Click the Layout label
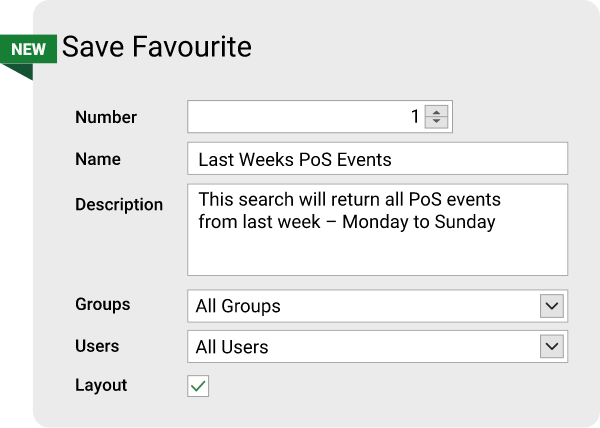This screenshot has width=600, height=428. pos(101,385)
